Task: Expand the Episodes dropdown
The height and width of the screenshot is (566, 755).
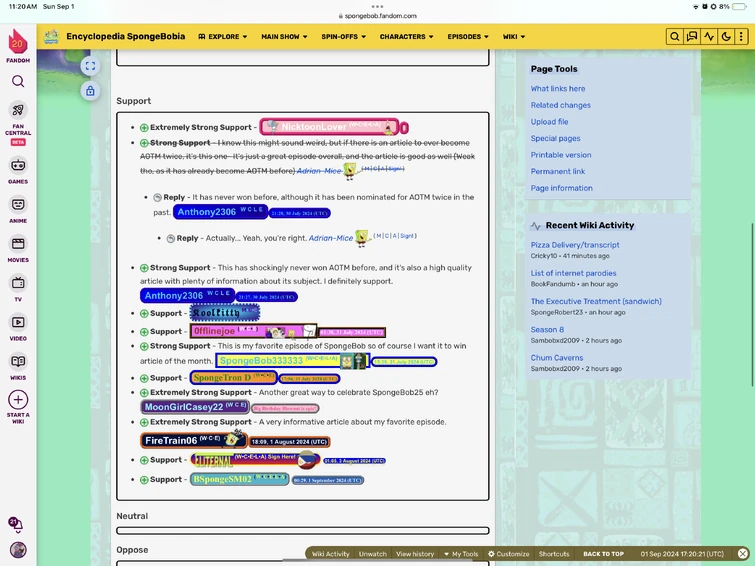Action: (x=468, y=37)
